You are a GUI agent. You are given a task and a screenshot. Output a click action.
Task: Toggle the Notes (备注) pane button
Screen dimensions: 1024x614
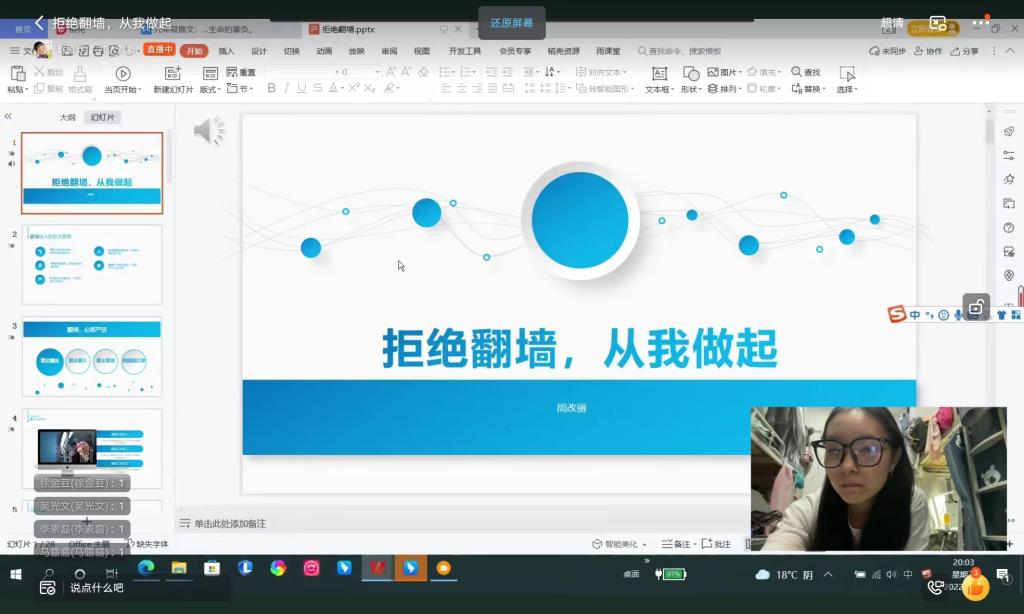[678, 544]
